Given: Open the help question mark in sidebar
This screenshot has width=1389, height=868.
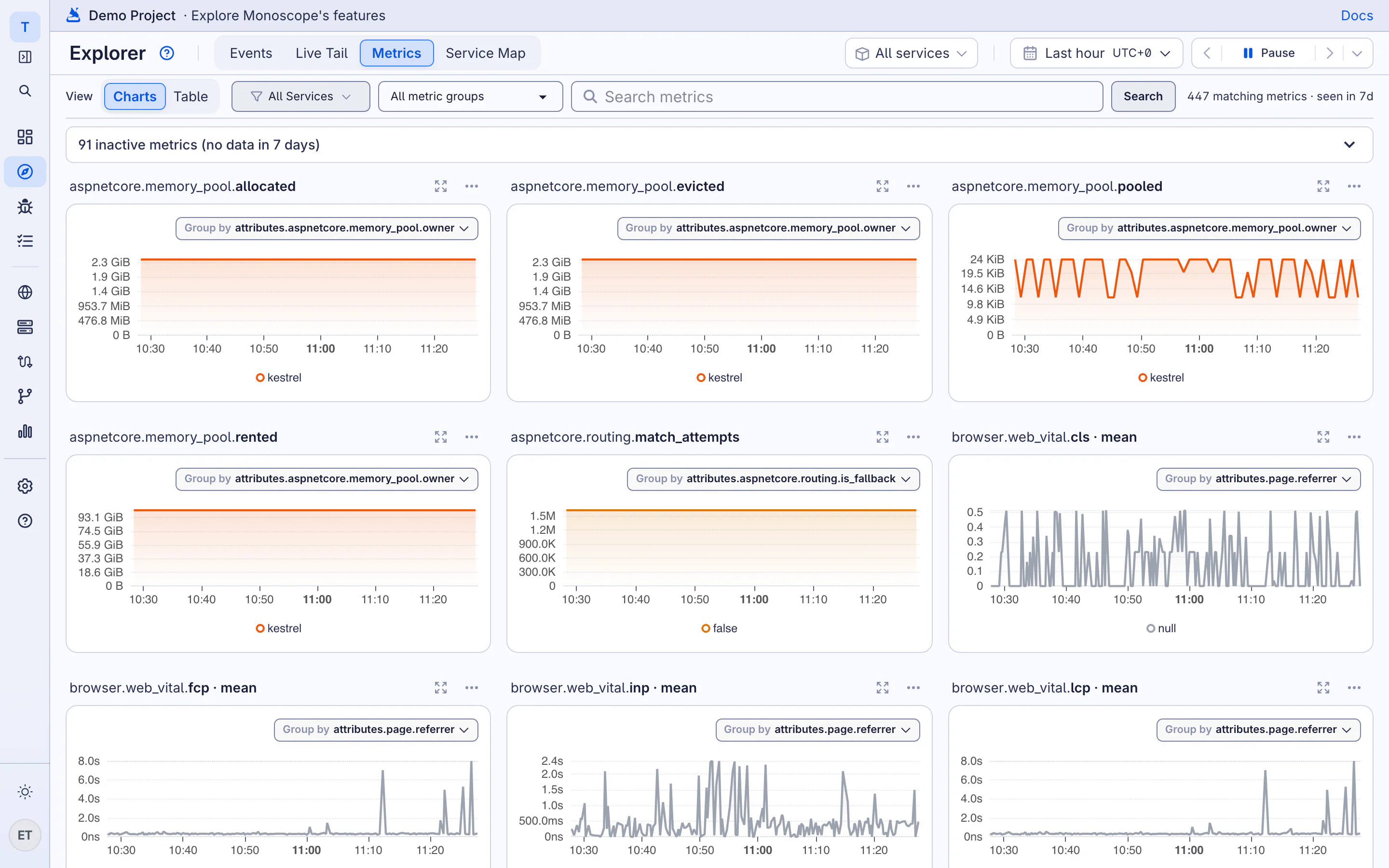Looking at the screenshot, I should coord(25,521).
